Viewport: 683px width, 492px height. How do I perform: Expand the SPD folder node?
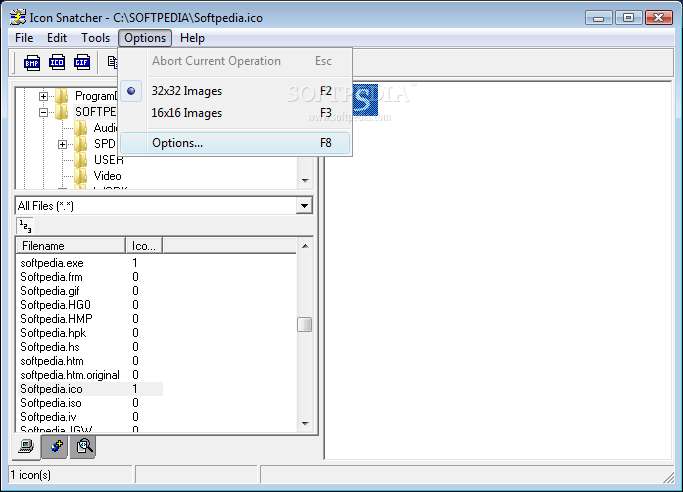pos(62,144)
